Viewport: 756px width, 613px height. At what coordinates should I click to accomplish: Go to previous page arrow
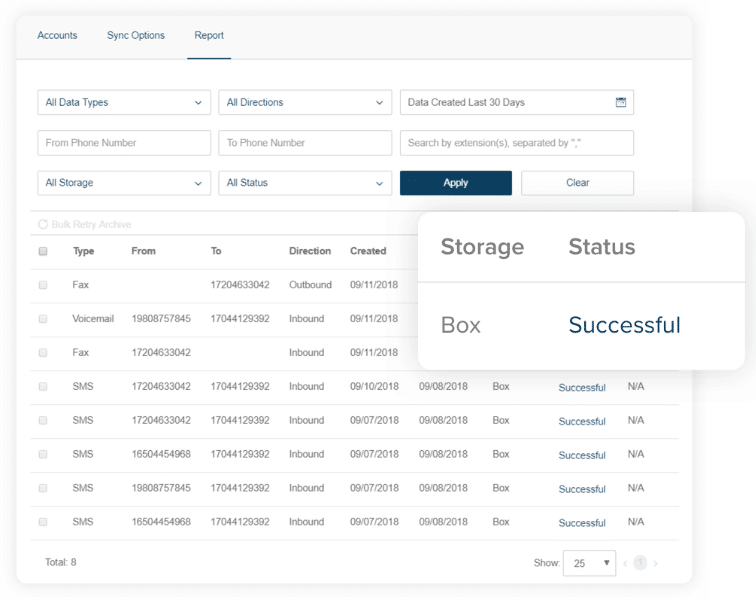pos(625,564)
